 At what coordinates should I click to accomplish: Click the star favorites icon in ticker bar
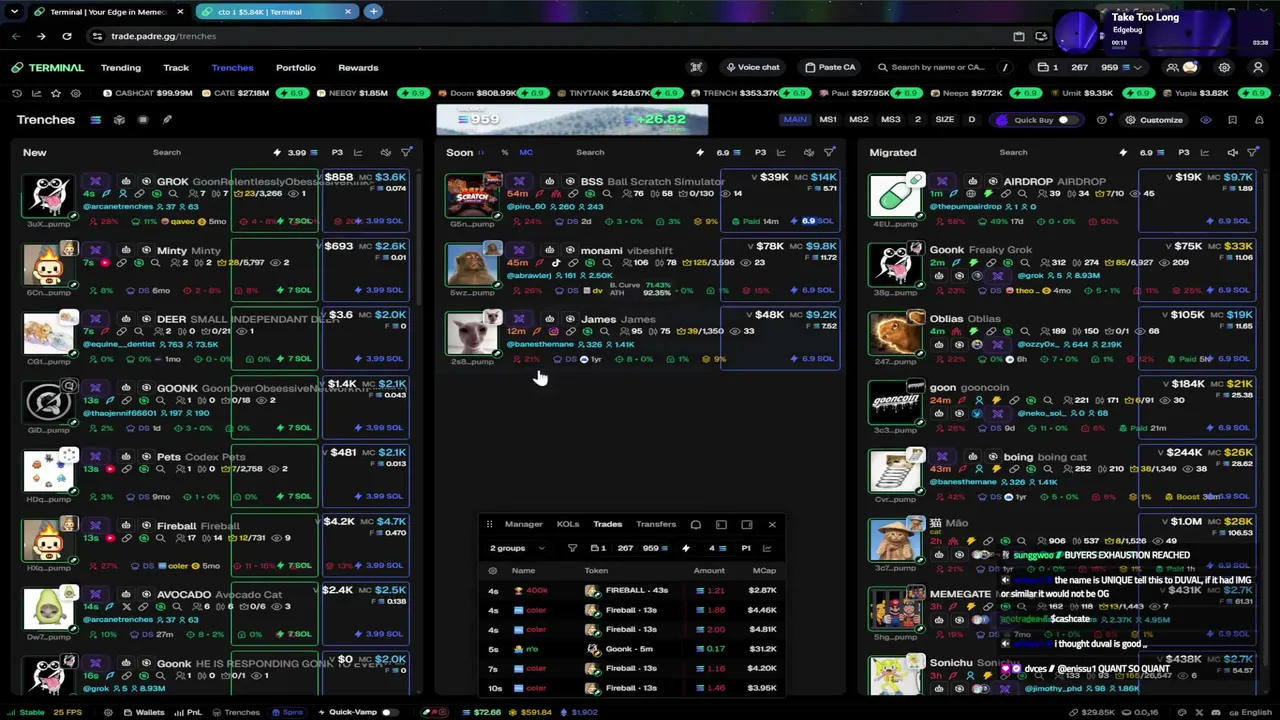coord(56,93)
